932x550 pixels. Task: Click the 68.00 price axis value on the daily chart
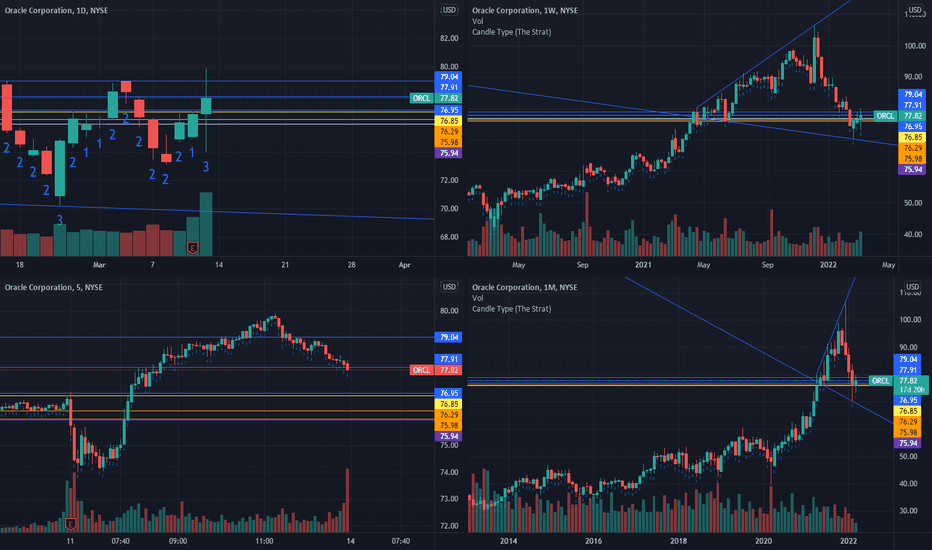[449, 237]
